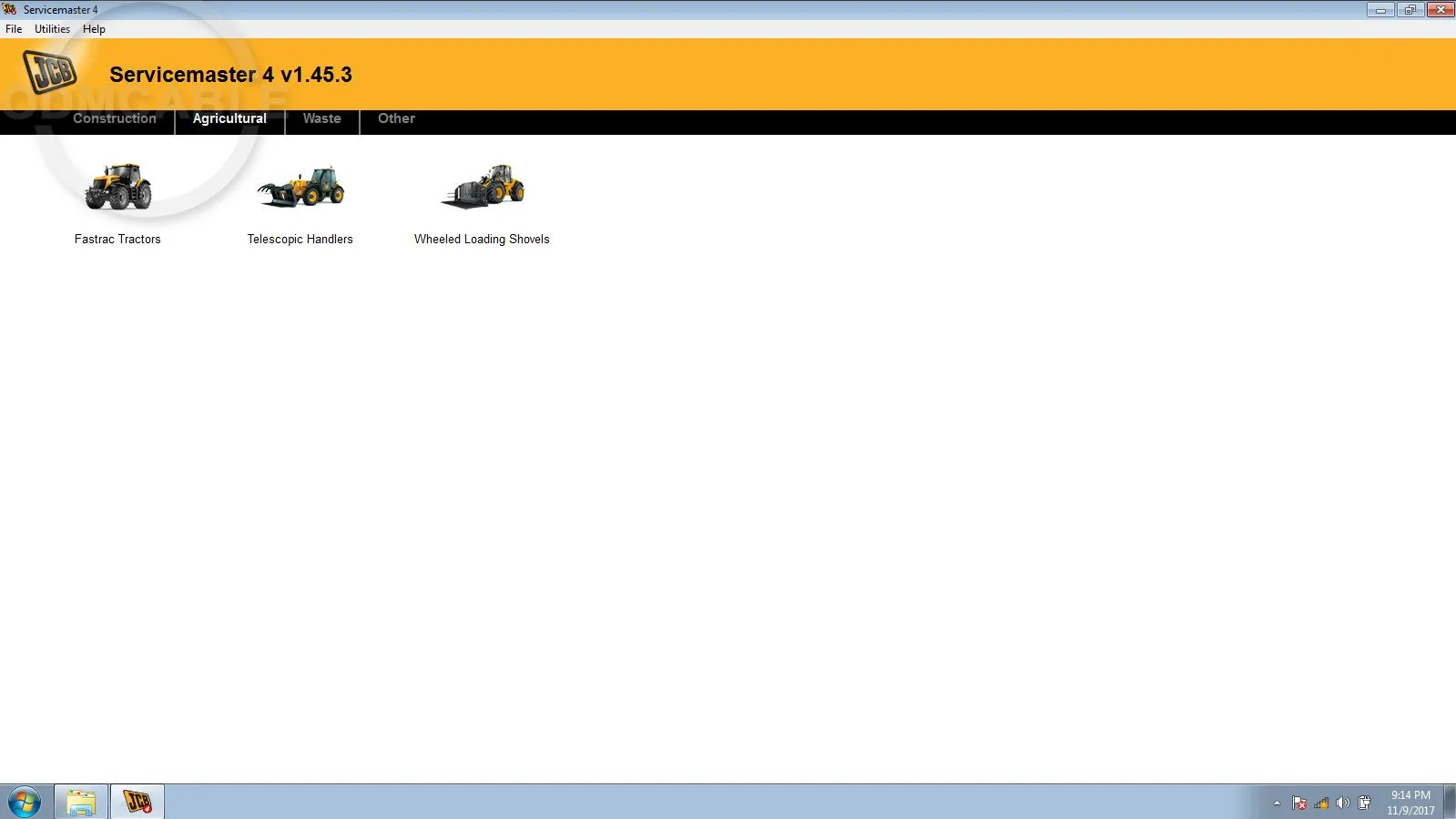Click the Fastrac Tractors label
The image size is (1456, 819).
(x=117, y=240)
